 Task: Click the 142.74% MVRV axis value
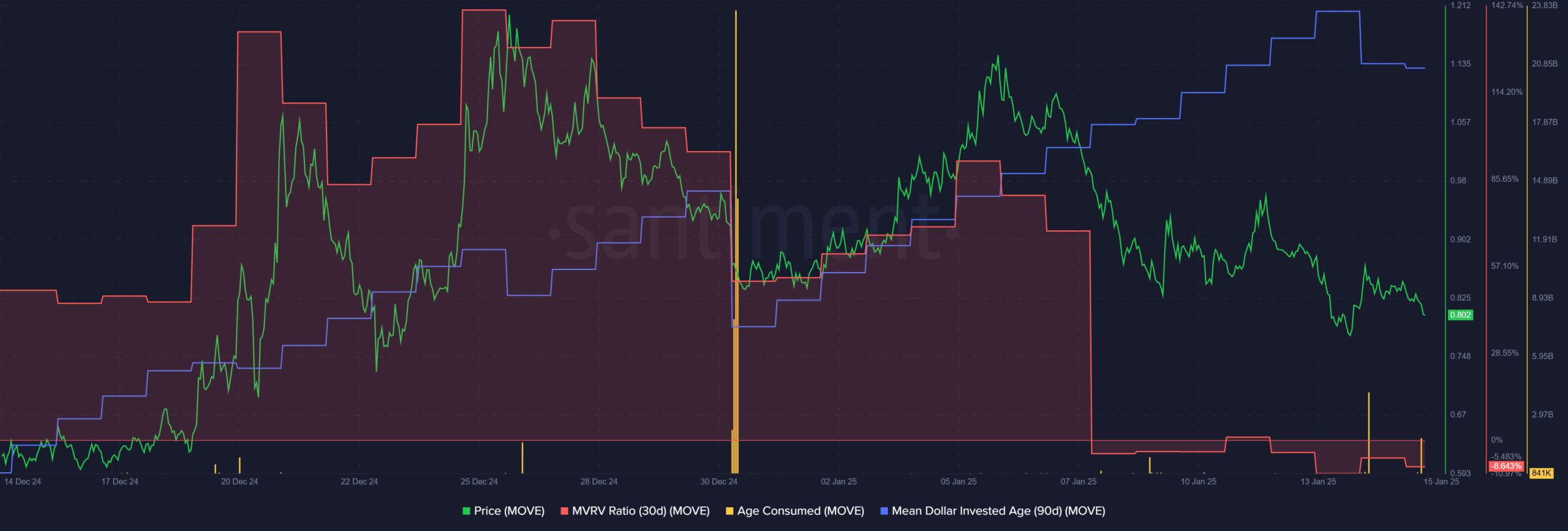pos(1507,6)
